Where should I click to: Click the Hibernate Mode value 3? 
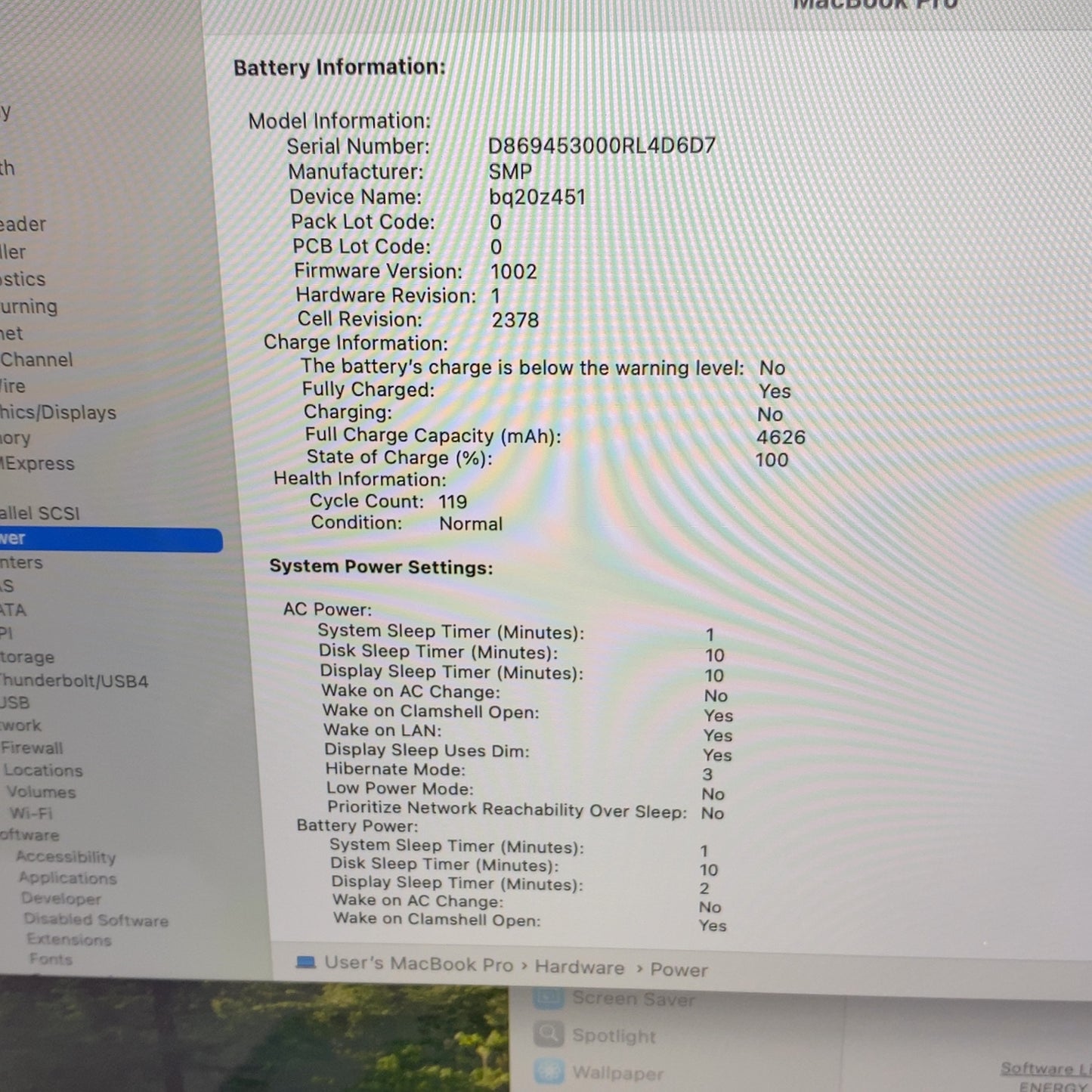pos(707,775)
